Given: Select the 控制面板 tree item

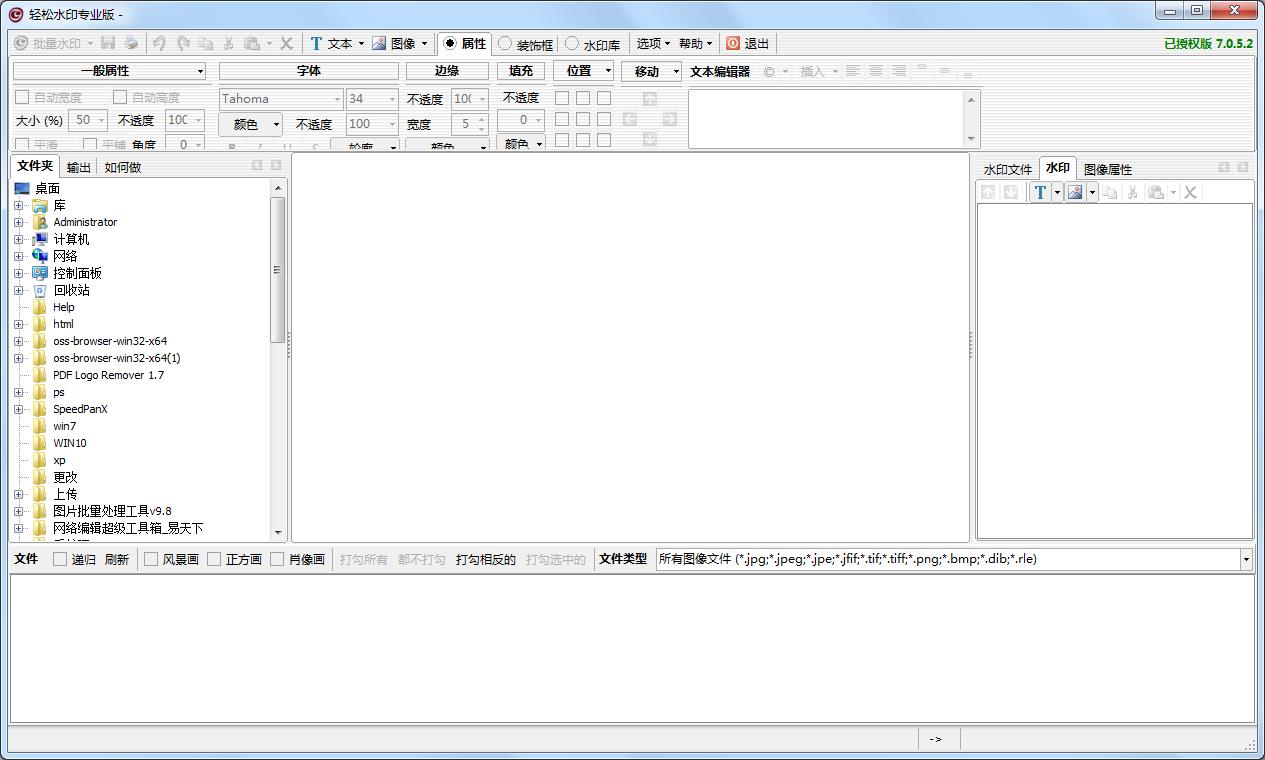Looking at the screenshot, I should 77,273.
